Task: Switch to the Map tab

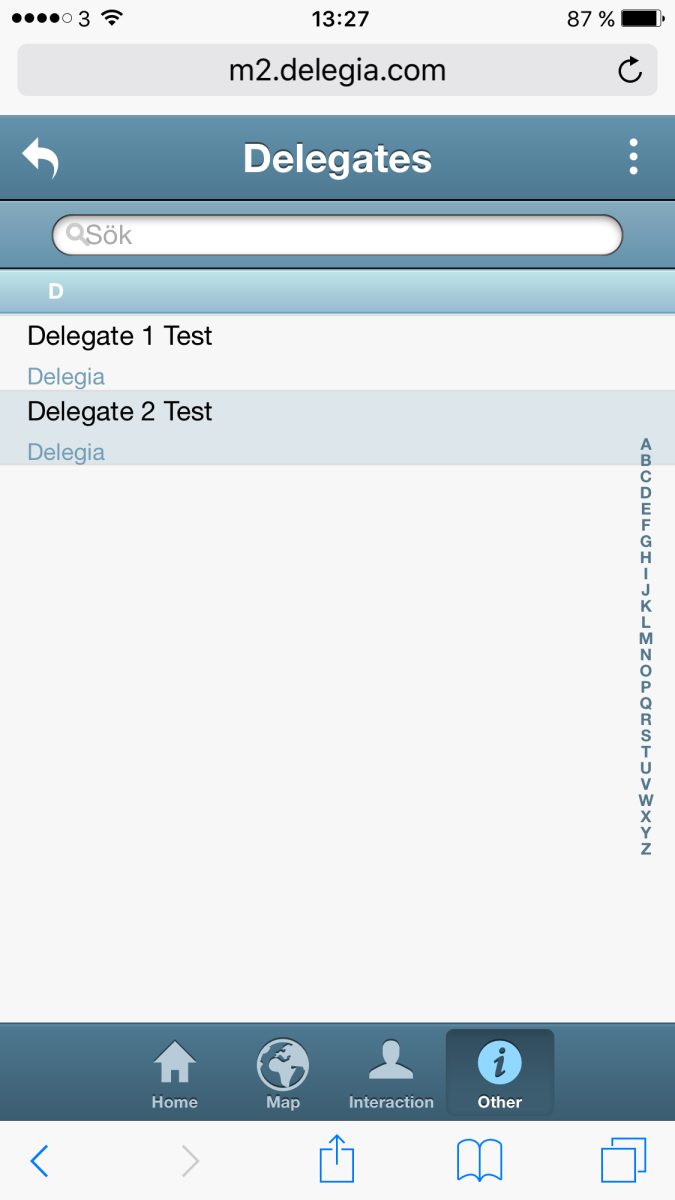Action: 283,1074
